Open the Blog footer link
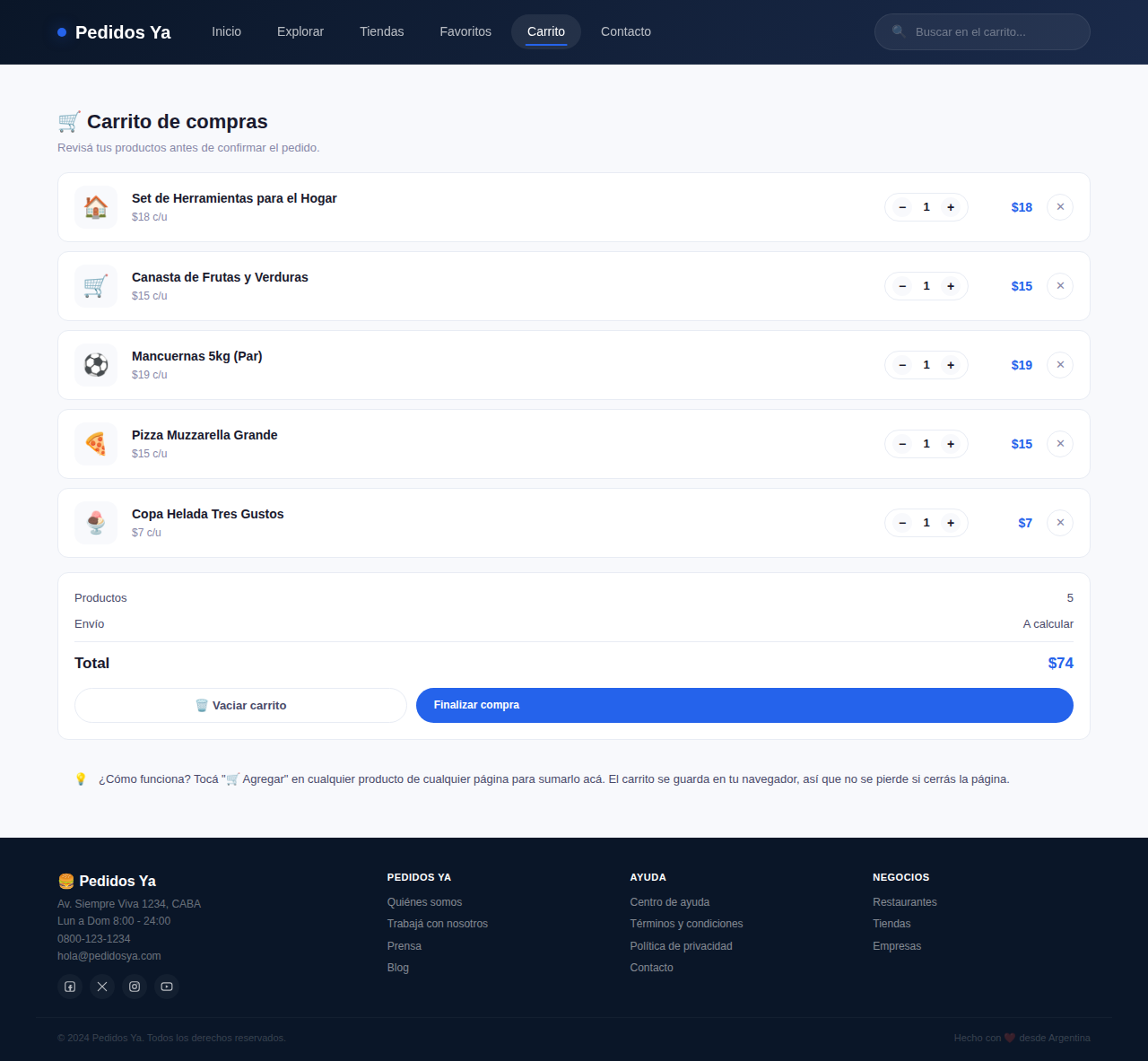1148x1061 pixels. [398, 968]
